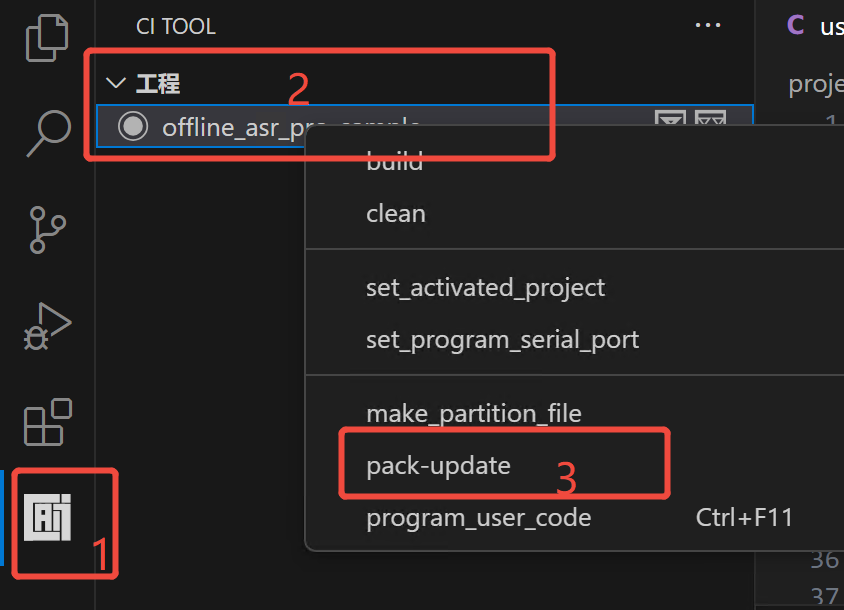Select set_activated_project menu entry
Screen dimensions: 844x610
pos(486,288)
